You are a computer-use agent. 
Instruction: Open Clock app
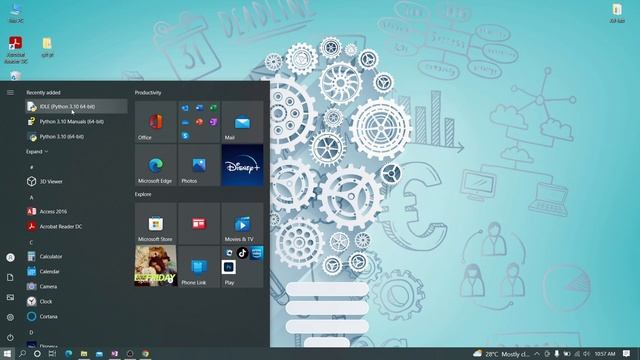(x=76, y=302)
